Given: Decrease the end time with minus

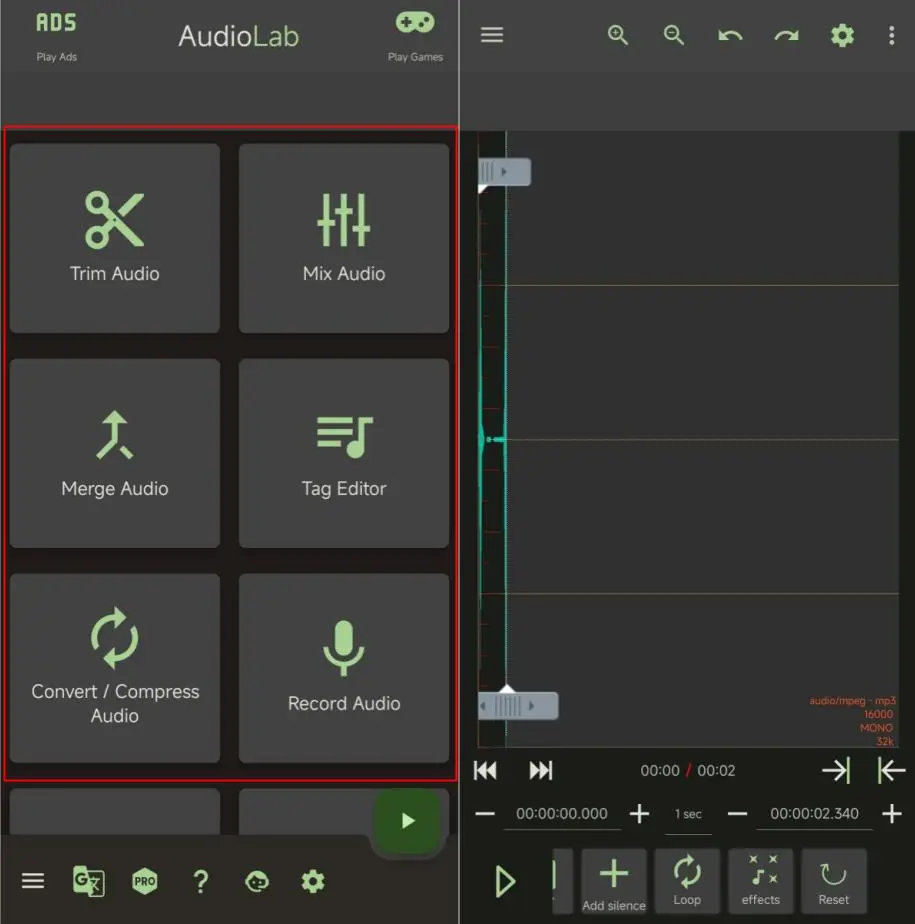Looking at the screenshot, I should (738, 814).
